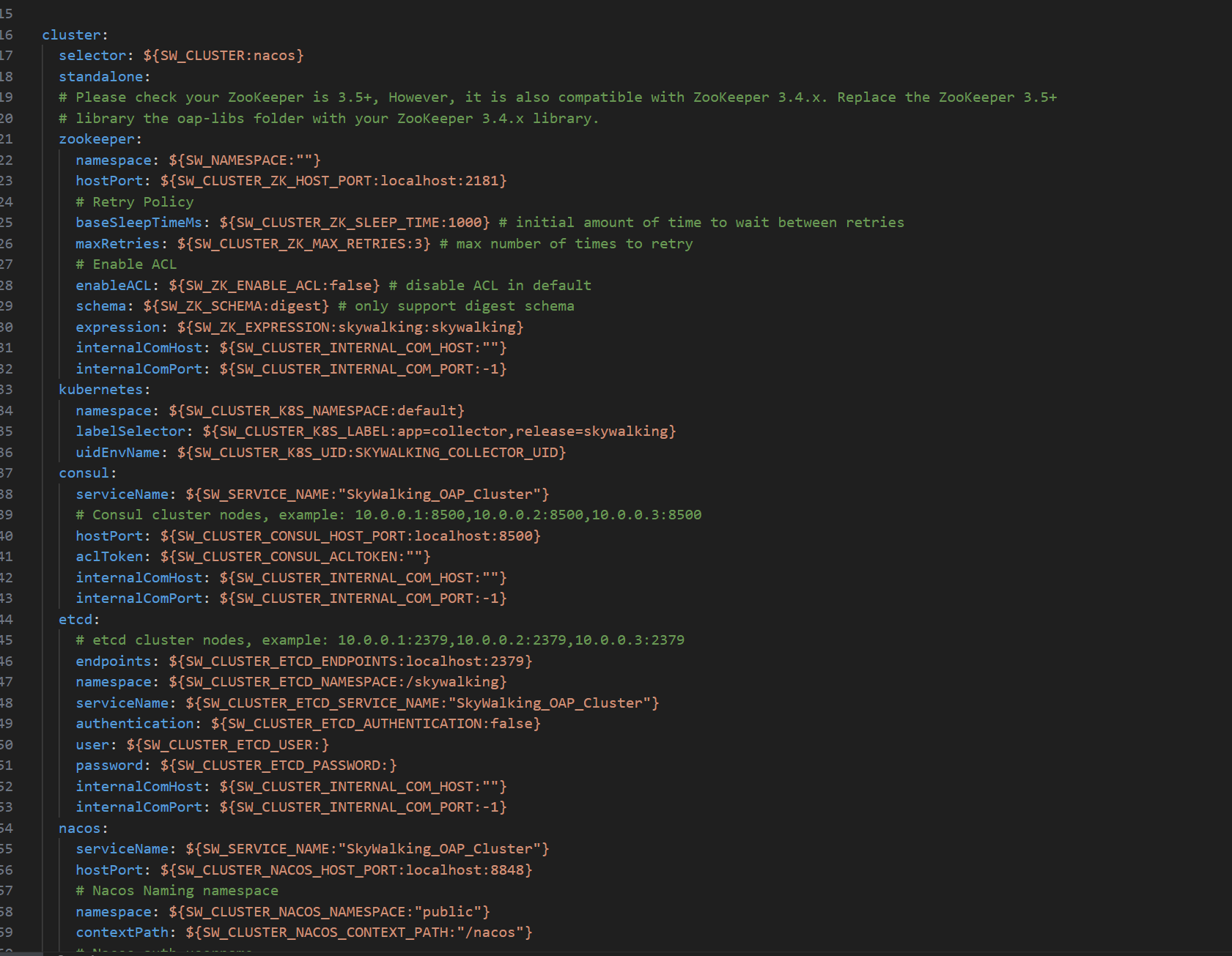Click the zookeeper hostPort localhost:2181 value
Viewport: 1232px width, 956px height.
pyautogui.click(x=333, y=181)
